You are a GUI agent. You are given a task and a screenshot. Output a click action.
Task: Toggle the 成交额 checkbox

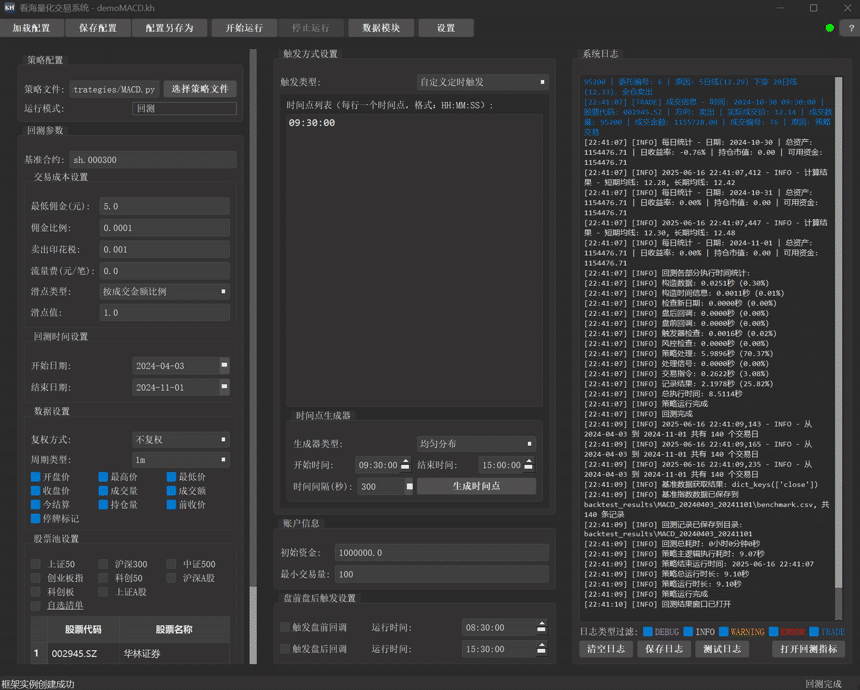coord(171,490)
